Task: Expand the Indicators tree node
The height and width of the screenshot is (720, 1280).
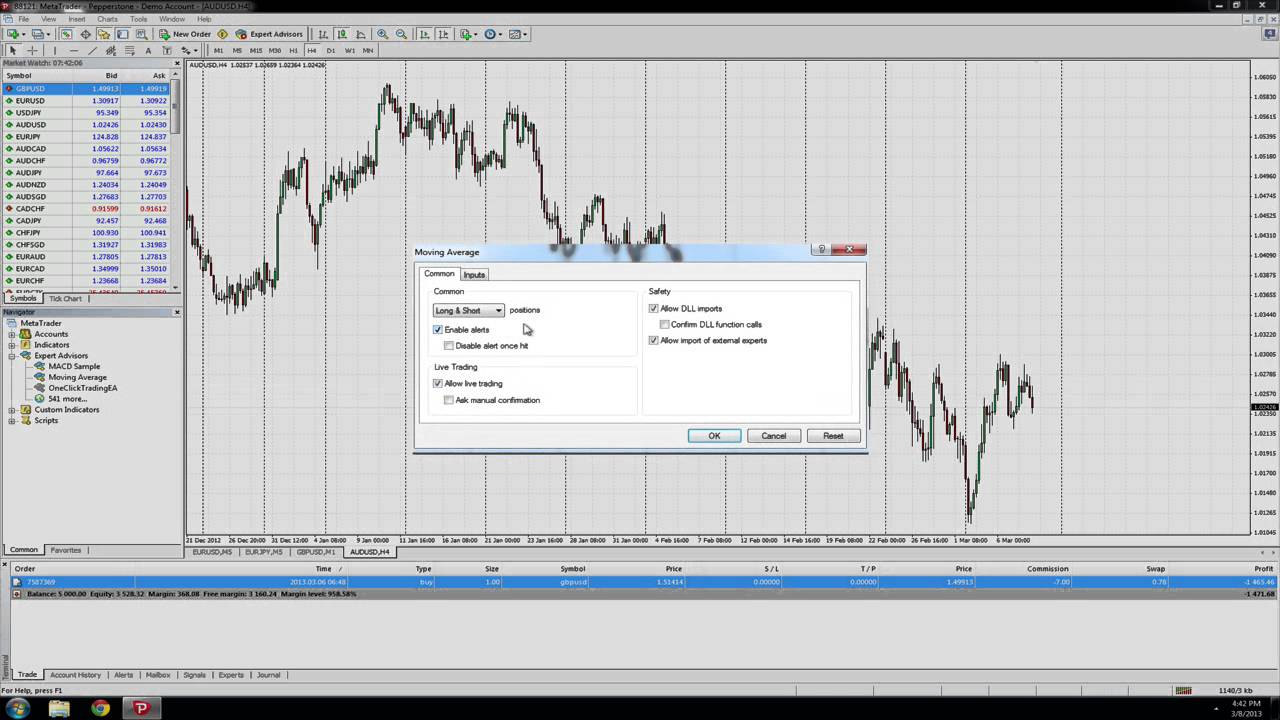Action: tap(12, 345)
